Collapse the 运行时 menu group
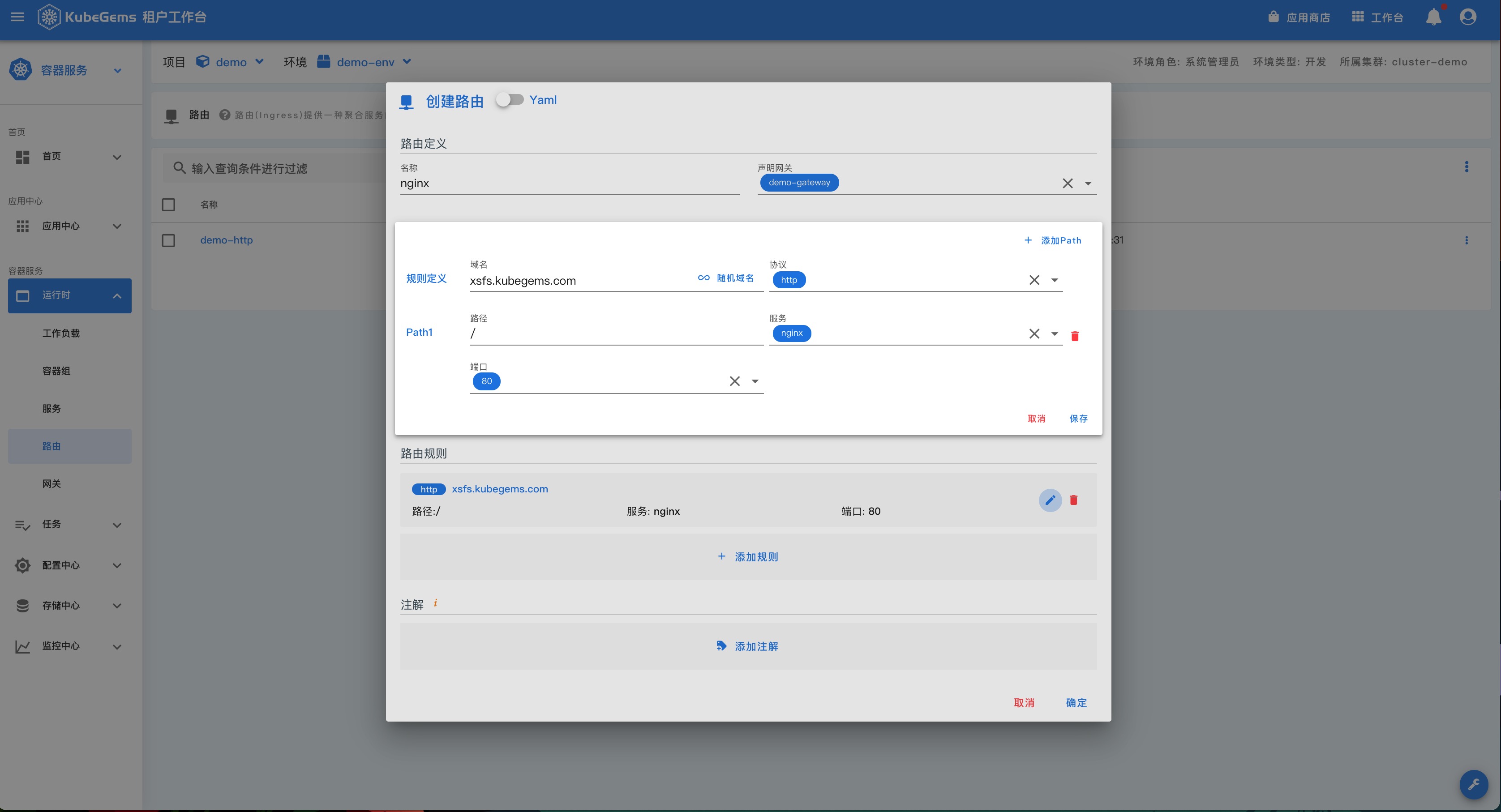Viewport: 1501px width, 812px height. (x=70, y=295)
